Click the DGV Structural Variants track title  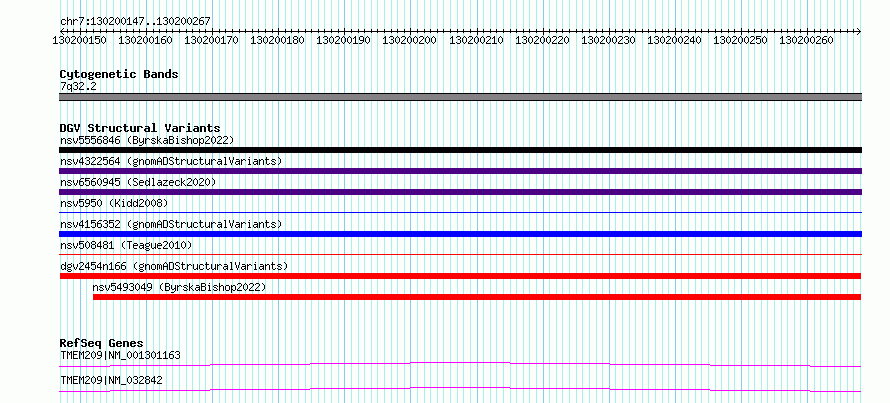140,128
